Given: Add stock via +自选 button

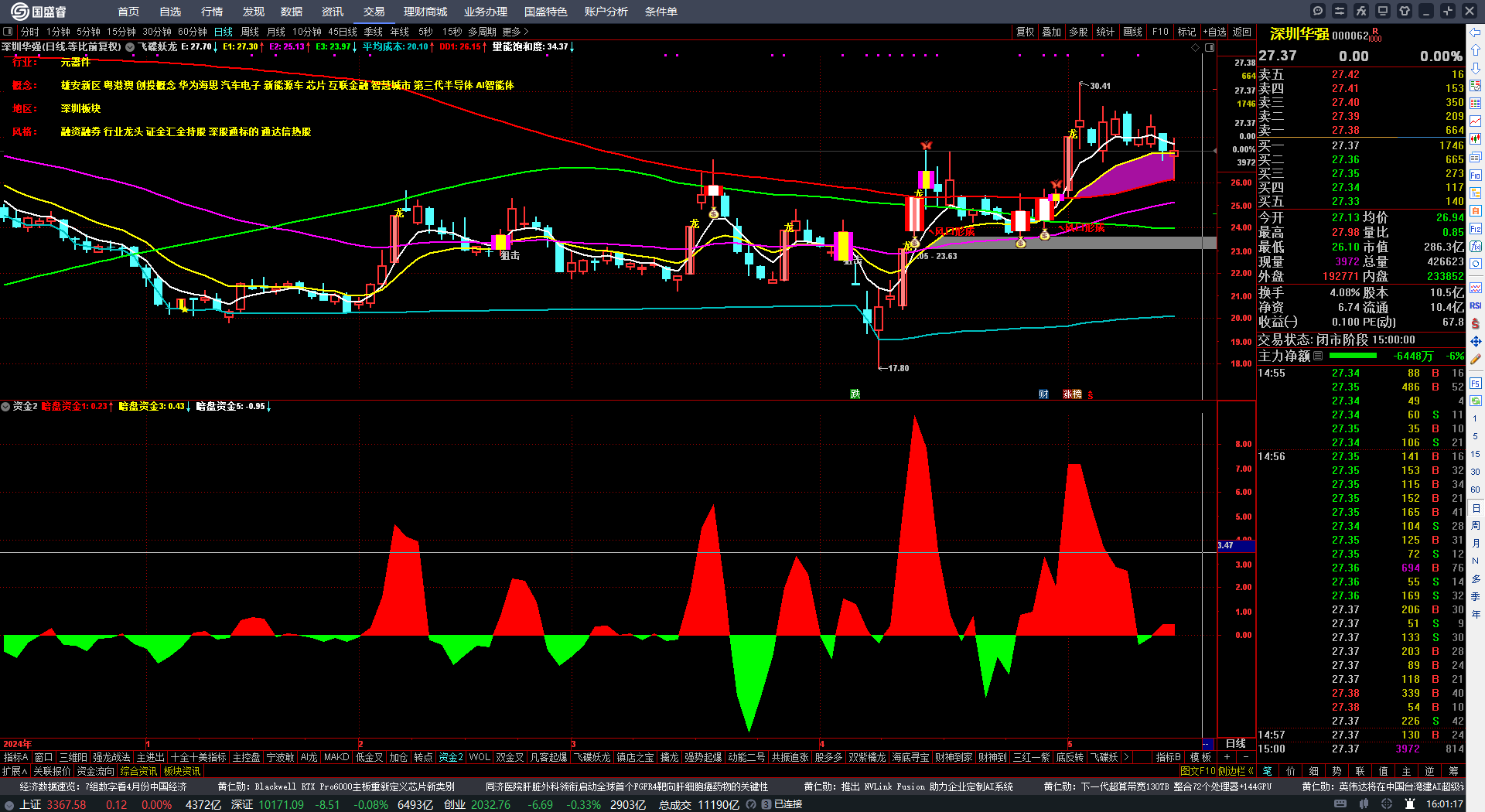Looking at the screenshot, I should pyautogui.click(x=1214, y=32).
